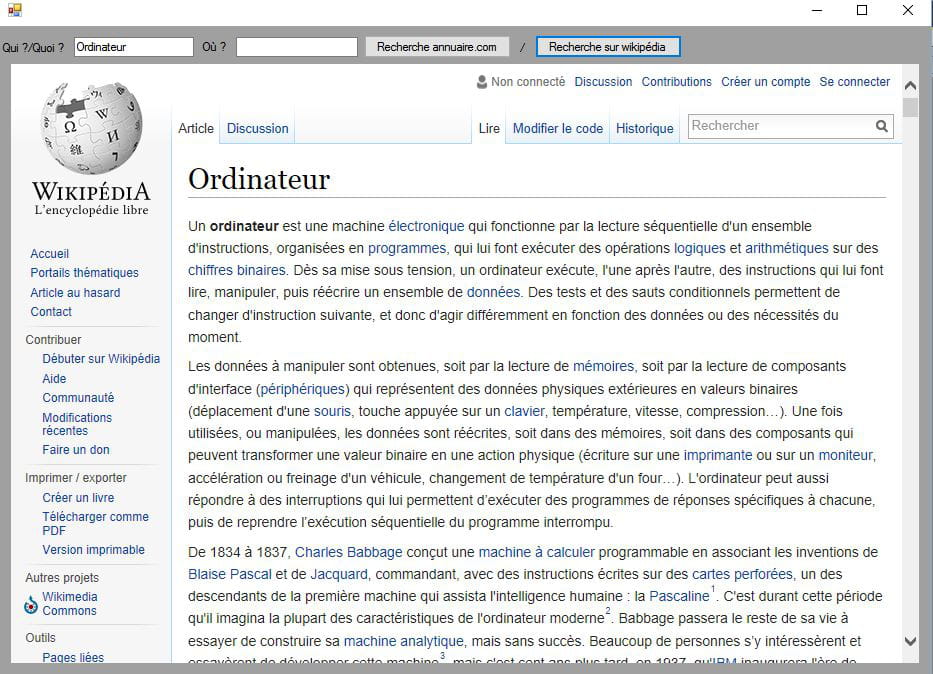Screen dimensions: 933x674
Task: Click the application icon in title bar
Action: tap(14, 10)
